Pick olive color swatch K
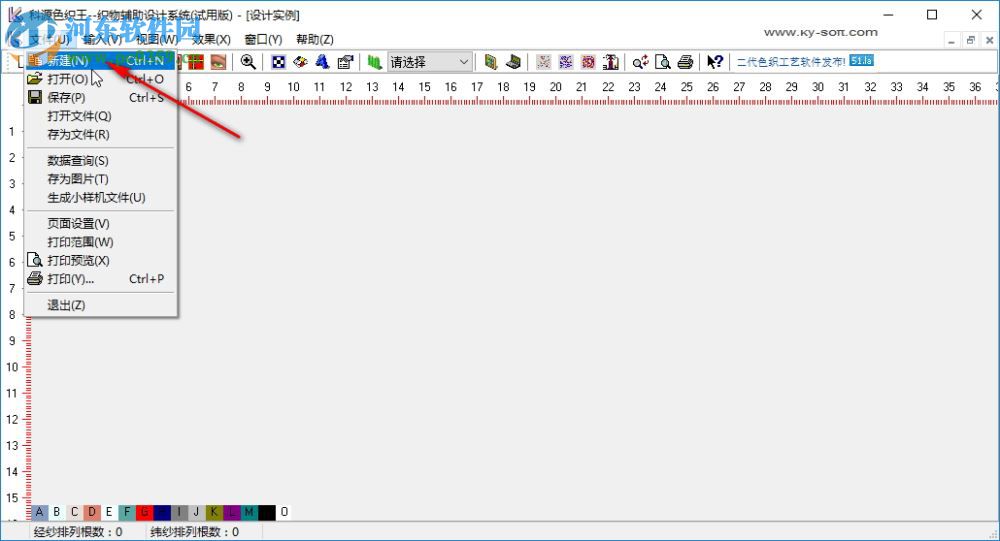 coord(214,512)
